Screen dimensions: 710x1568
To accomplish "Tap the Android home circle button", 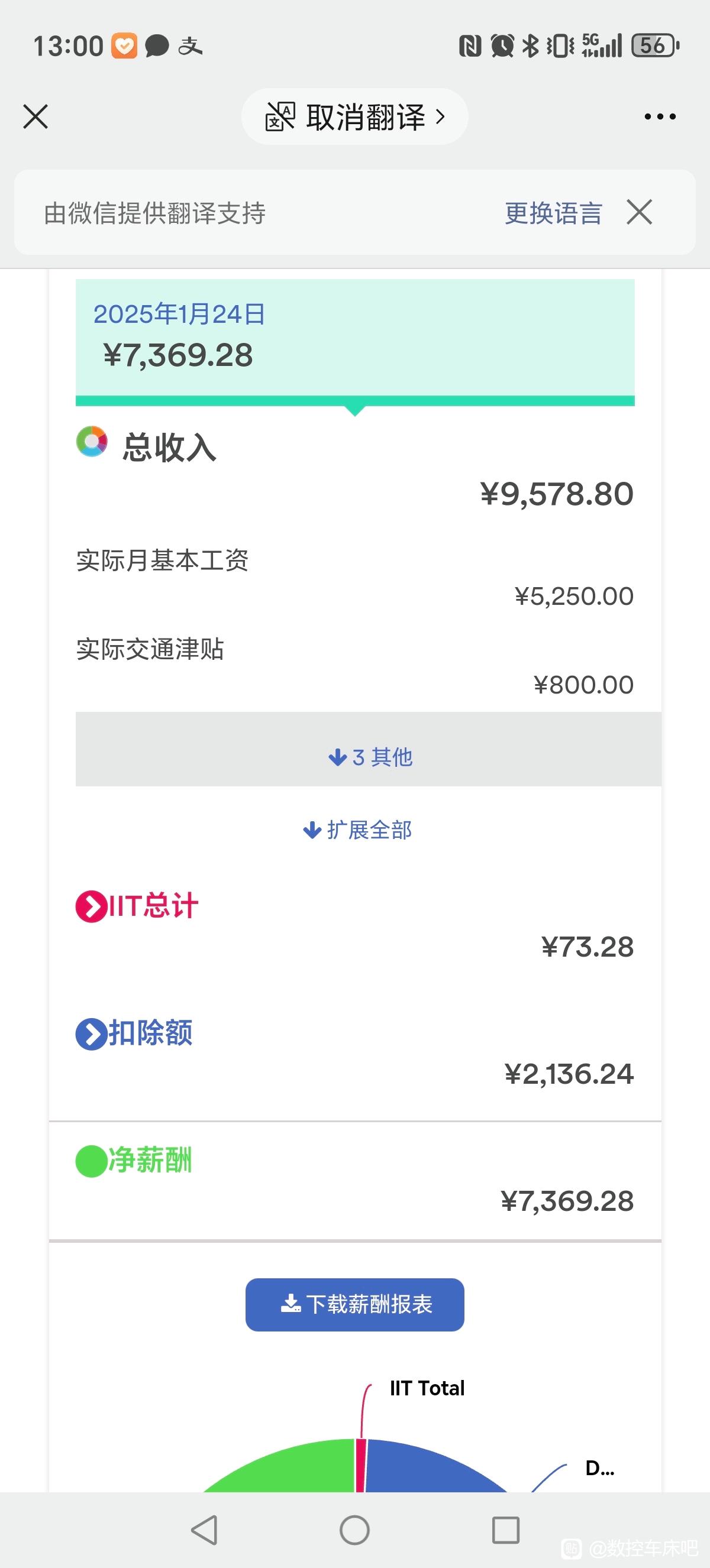I will (354, 1530).
